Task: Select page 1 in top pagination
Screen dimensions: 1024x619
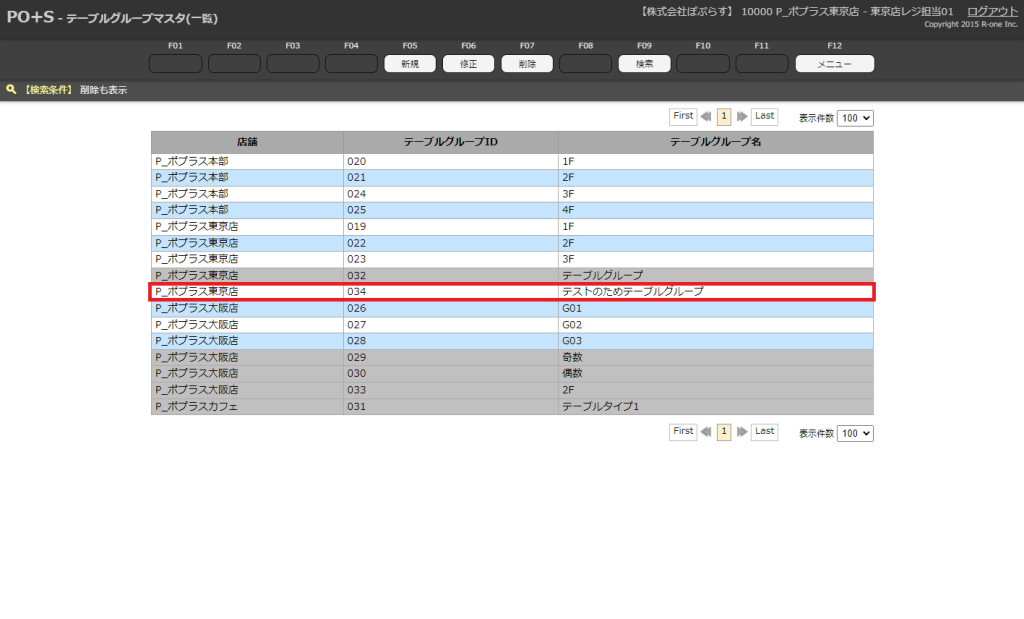Action: tap(724, 117)
